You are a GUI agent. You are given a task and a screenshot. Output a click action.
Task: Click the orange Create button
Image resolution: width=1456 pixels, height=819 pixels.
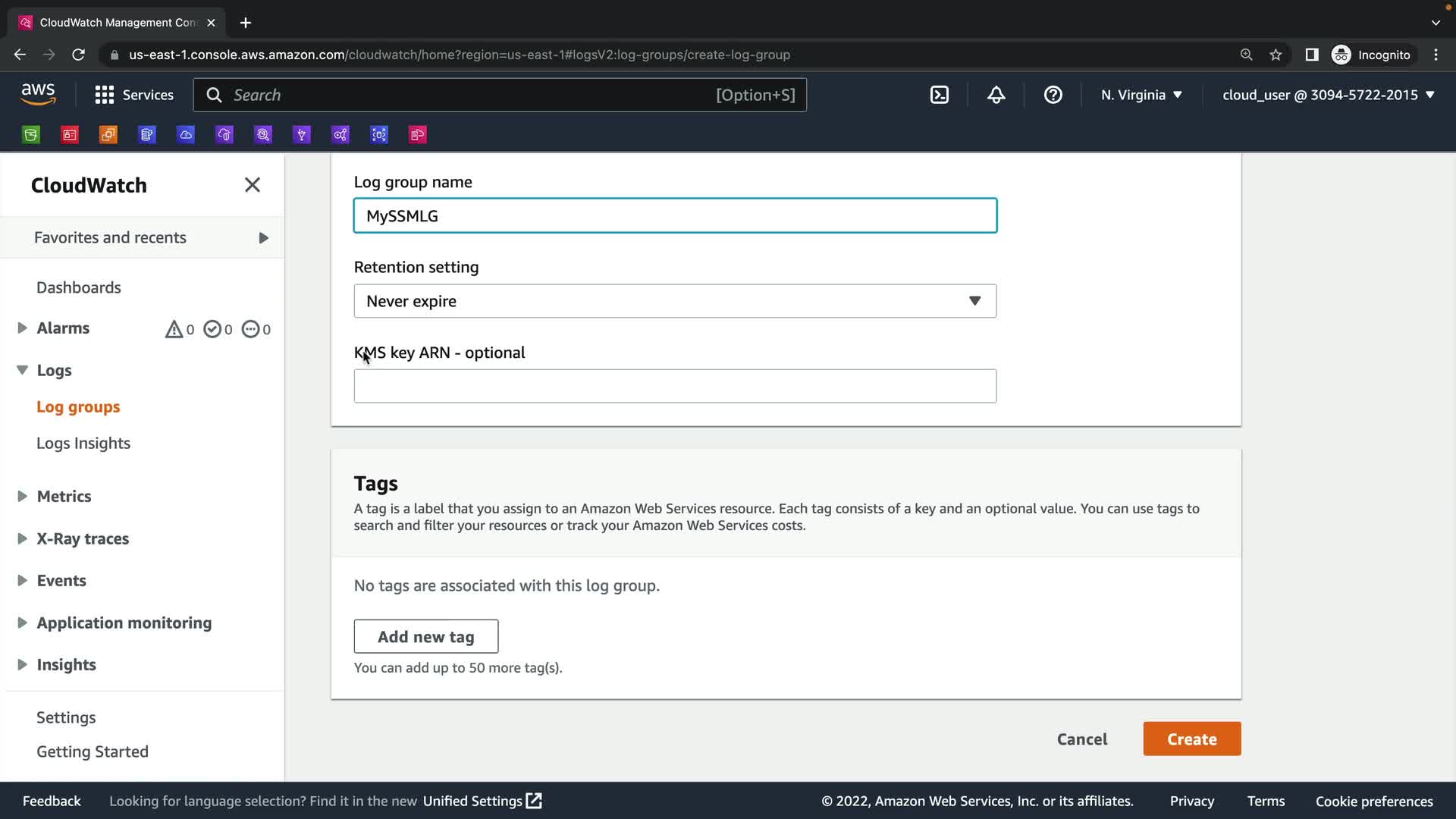(1191, 739)
